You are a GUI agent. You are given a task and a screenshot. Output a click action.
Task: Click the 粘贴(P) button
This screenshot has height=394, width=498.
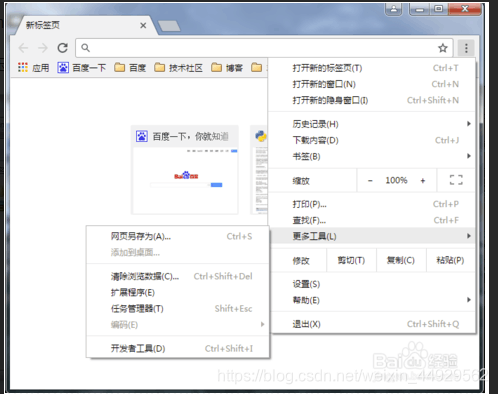tap(450, 260)
